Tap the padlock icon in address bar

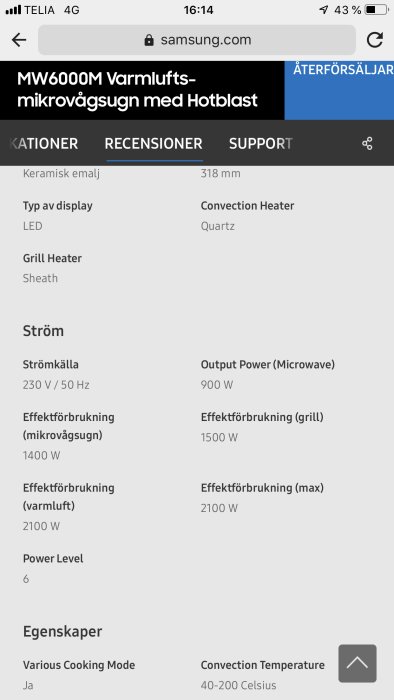point(149,40)
